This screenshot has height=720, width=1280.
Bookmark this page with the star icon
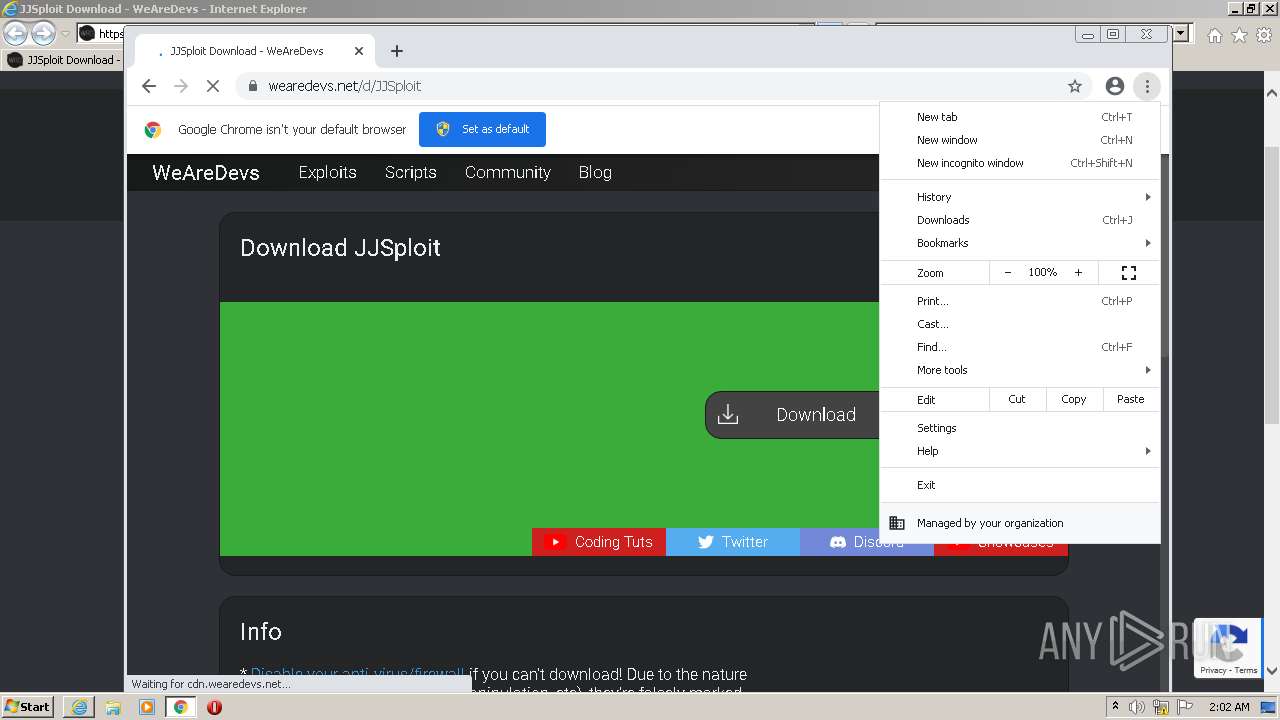click(x=1075, y=86)
